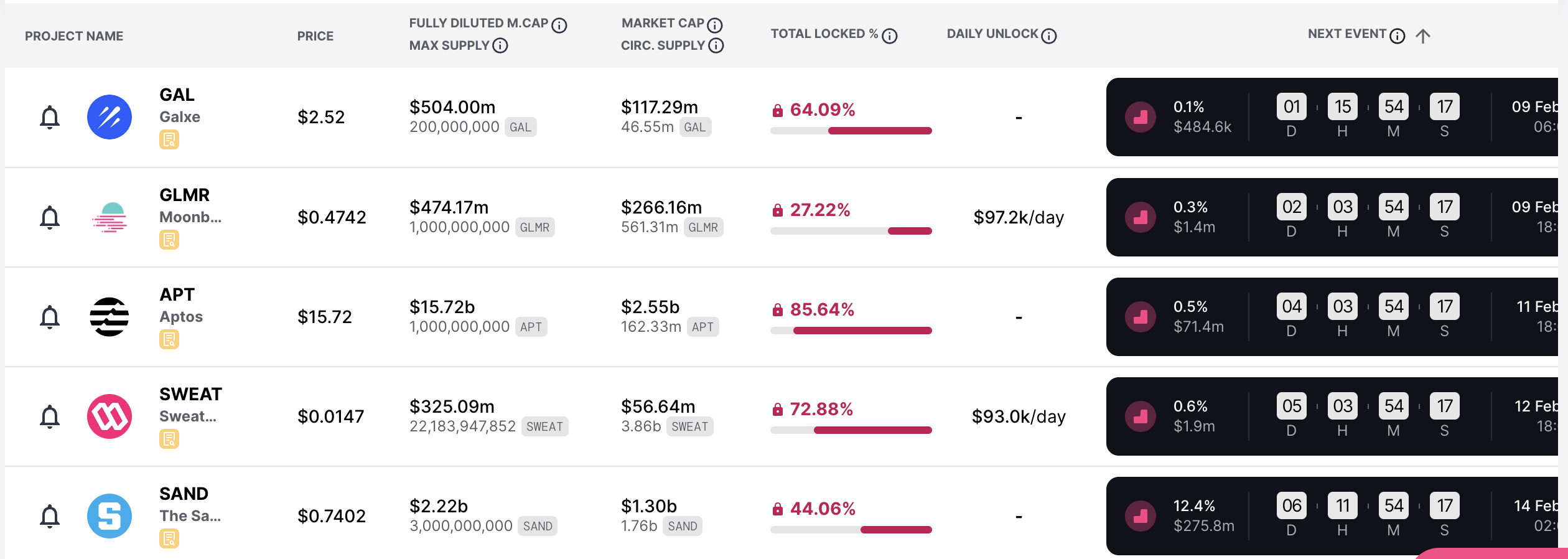
Task: Click the Market Cap column header
Action: pyautogui.click(x=663, y=23)
